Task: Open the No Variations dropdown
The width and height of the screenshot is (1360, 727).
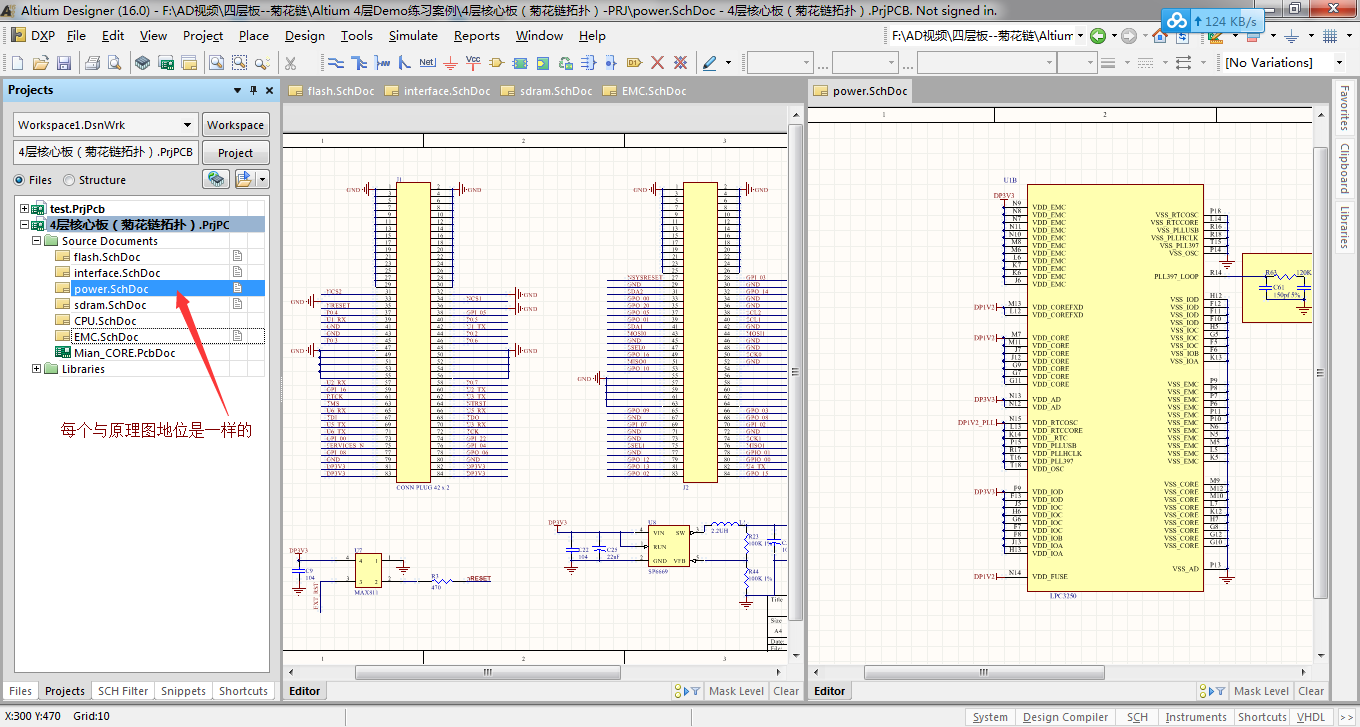Action: coord(1340,63)
